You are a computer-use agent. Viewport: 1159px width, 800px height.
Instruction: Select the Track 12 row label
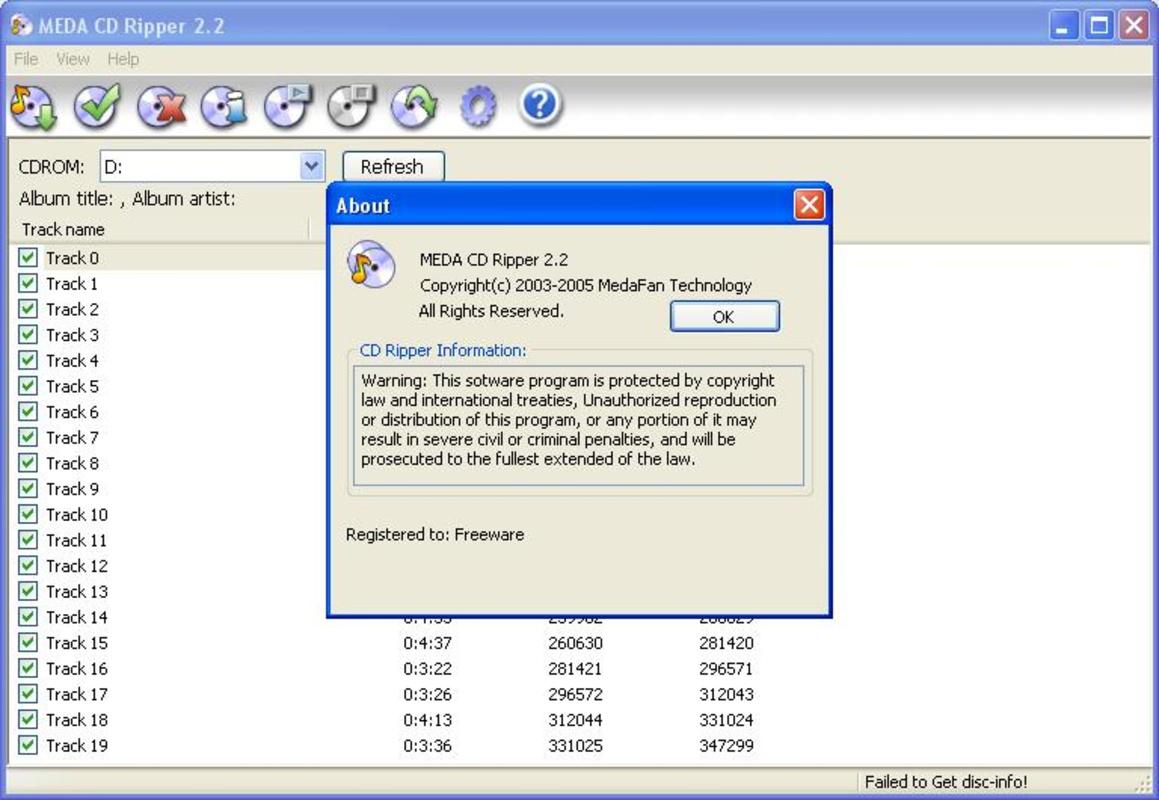77,566
